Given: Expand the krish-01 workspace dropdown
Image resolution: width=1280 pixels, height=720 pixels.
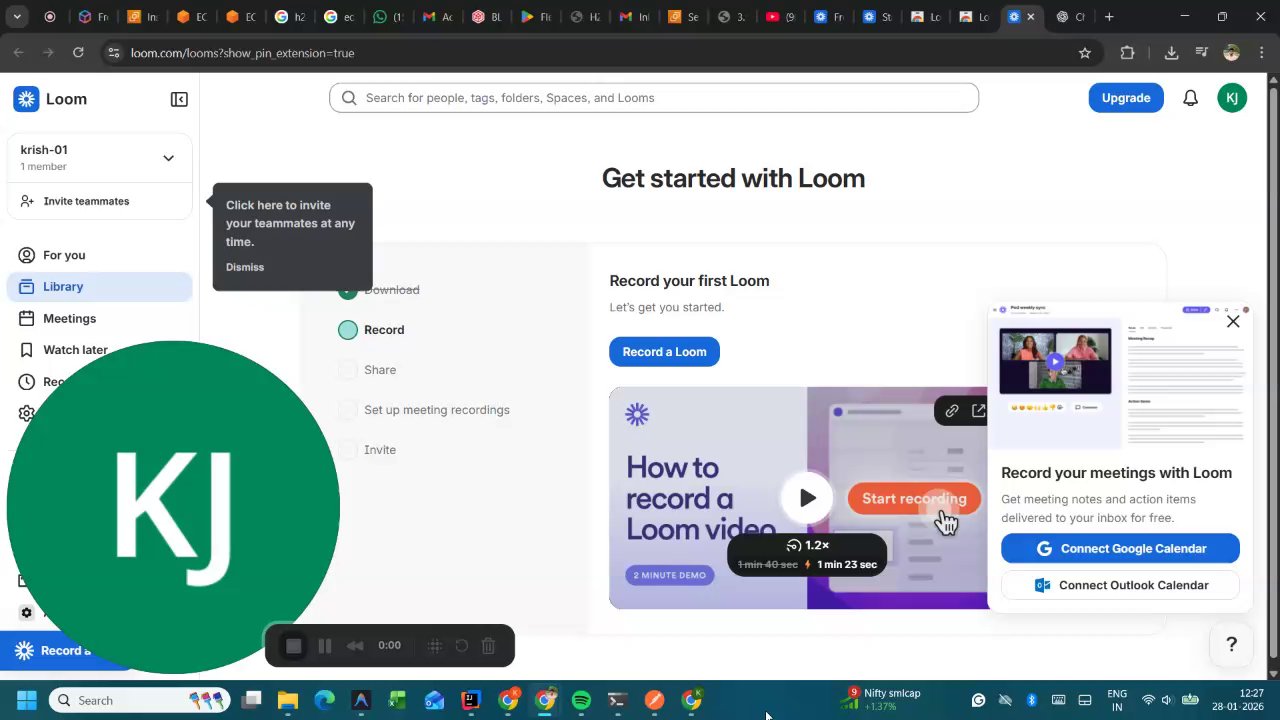Looking at the screenshot, I should [168, 158].
